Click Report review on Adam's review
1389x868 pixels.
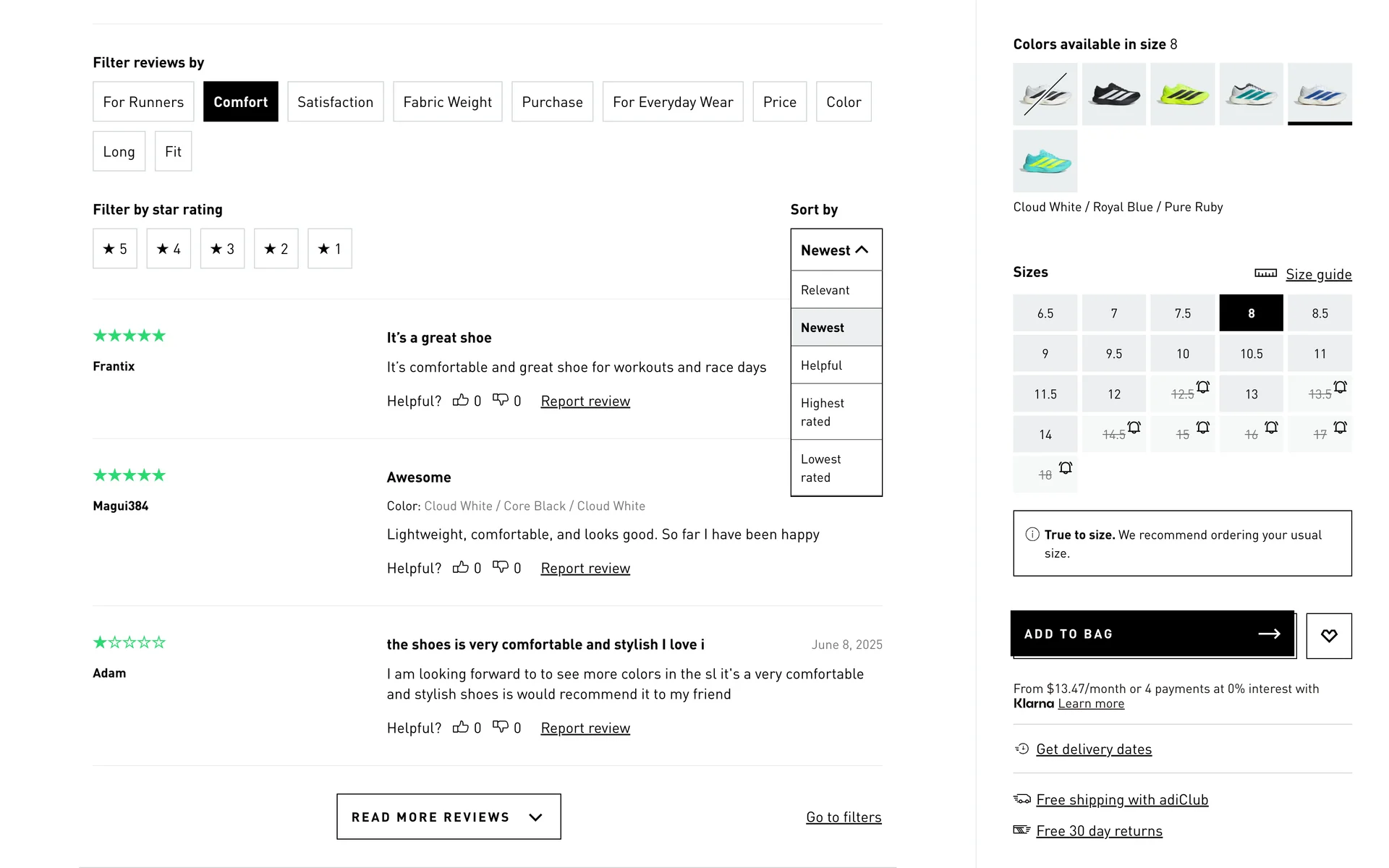(x=585, y=728)
